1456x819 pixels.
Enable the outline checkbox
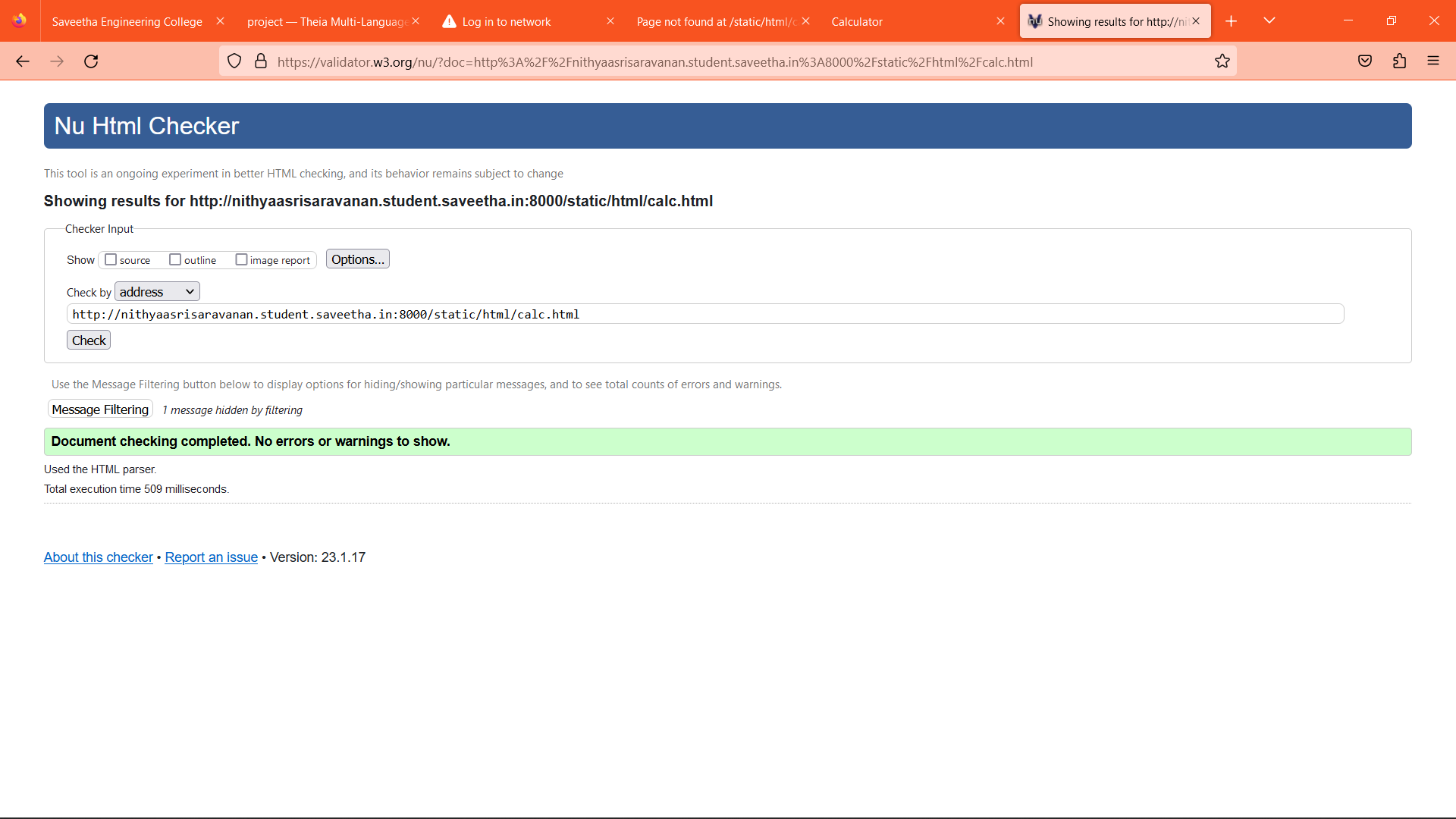click(175, 259)
